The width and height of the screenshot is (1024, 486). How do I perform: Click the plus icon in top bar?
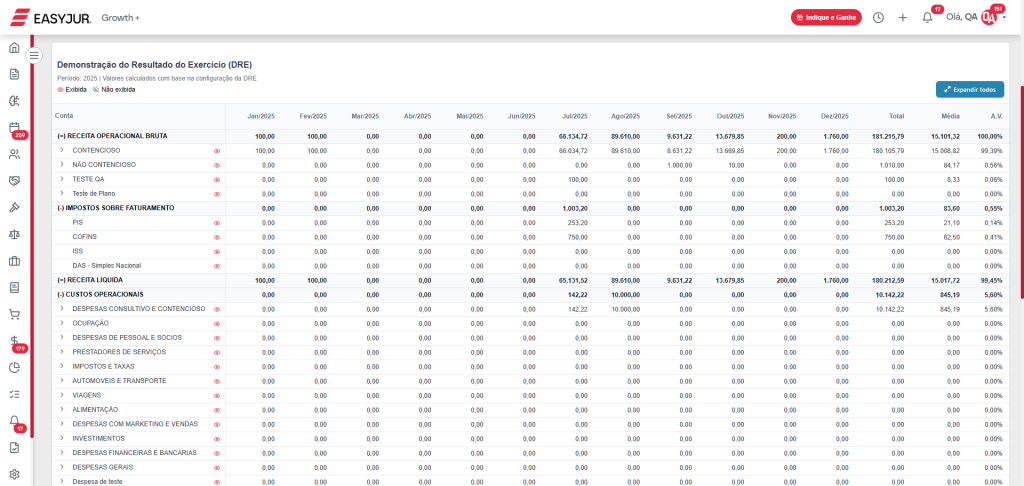[902, 17]
